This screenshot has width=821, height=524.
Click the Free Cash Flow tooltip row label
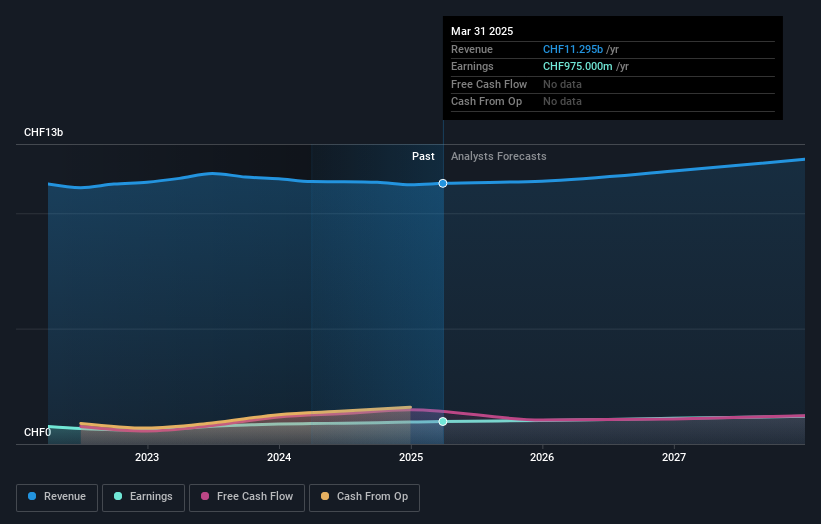[489, 84]
